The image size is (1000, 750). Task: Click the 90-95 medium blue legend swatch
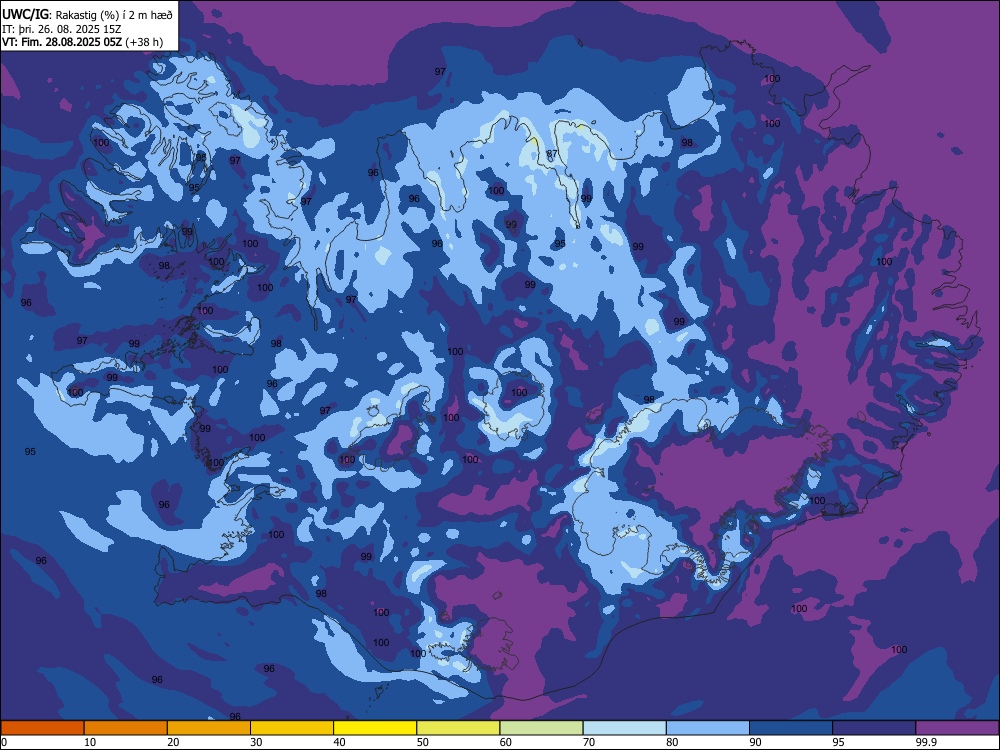791,728
